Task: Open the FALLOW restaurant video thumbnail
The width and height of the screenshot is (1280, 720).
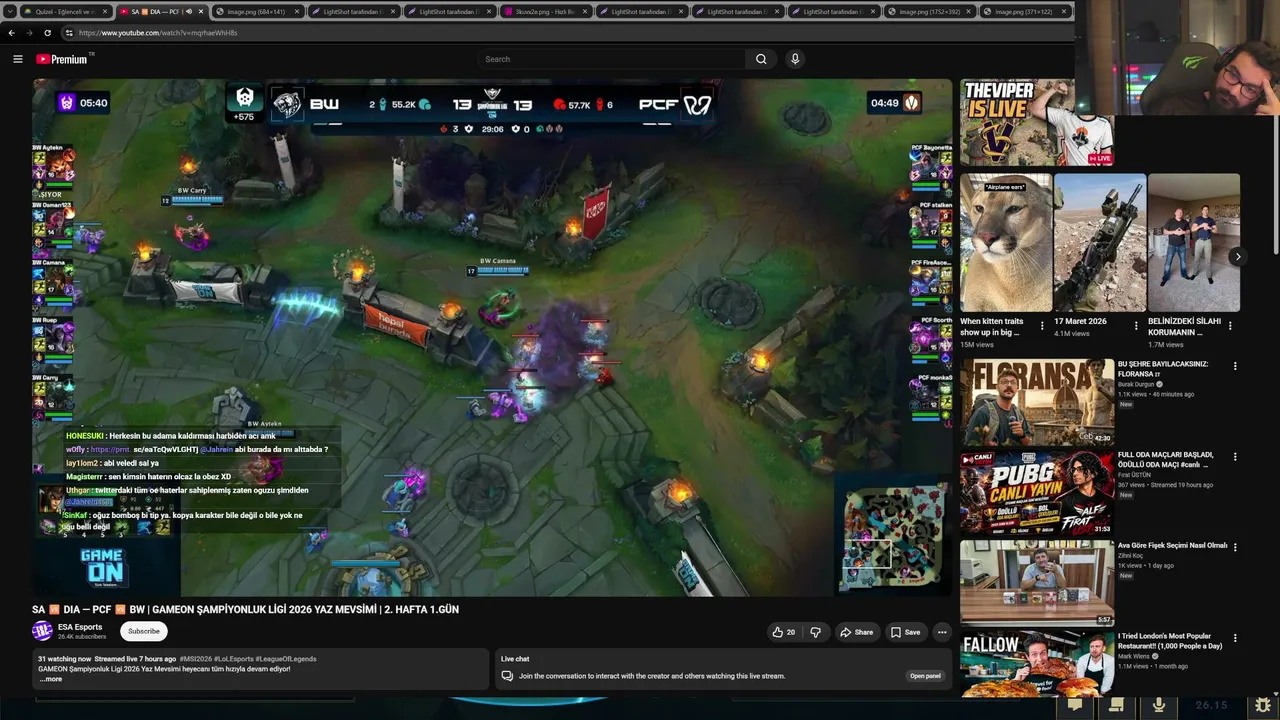Action: [x=1037, y=663]
